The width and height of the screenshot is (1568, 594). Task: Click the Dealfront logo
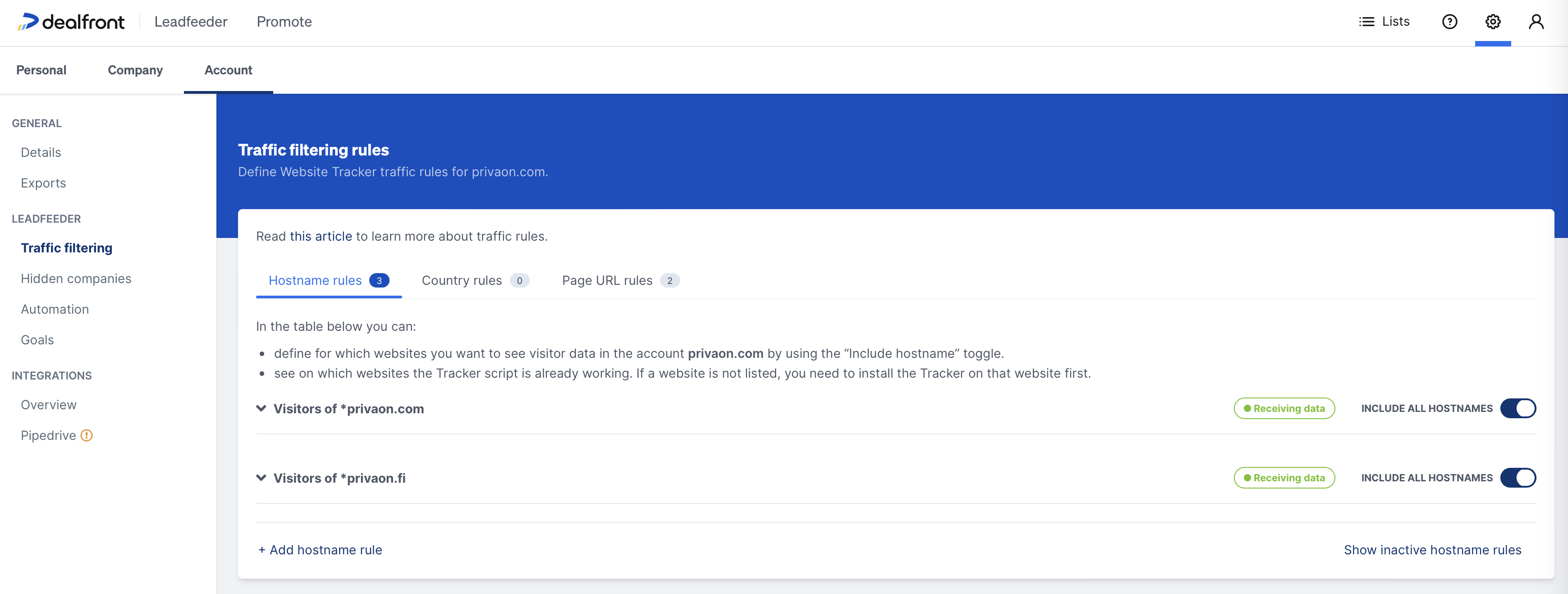coord(71,22)
